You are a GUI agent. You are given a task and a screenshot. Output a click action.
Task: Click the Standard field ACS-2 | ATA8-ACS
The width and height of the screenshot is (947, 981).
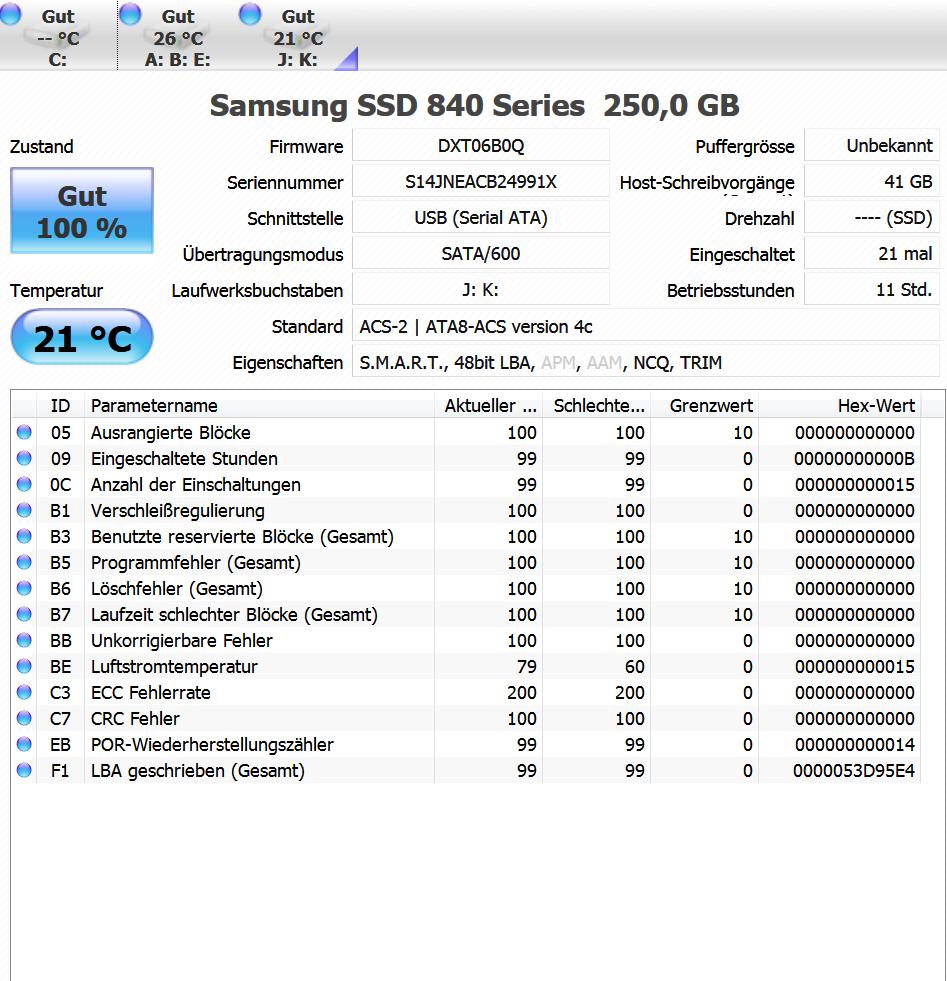point(646,326)
